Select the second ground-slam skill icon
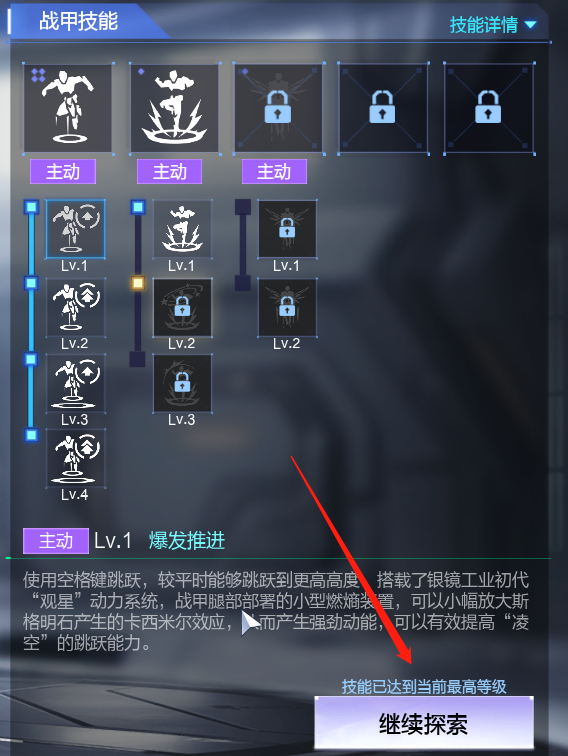This screenshot has height=756, width=568. click(175, 108)
